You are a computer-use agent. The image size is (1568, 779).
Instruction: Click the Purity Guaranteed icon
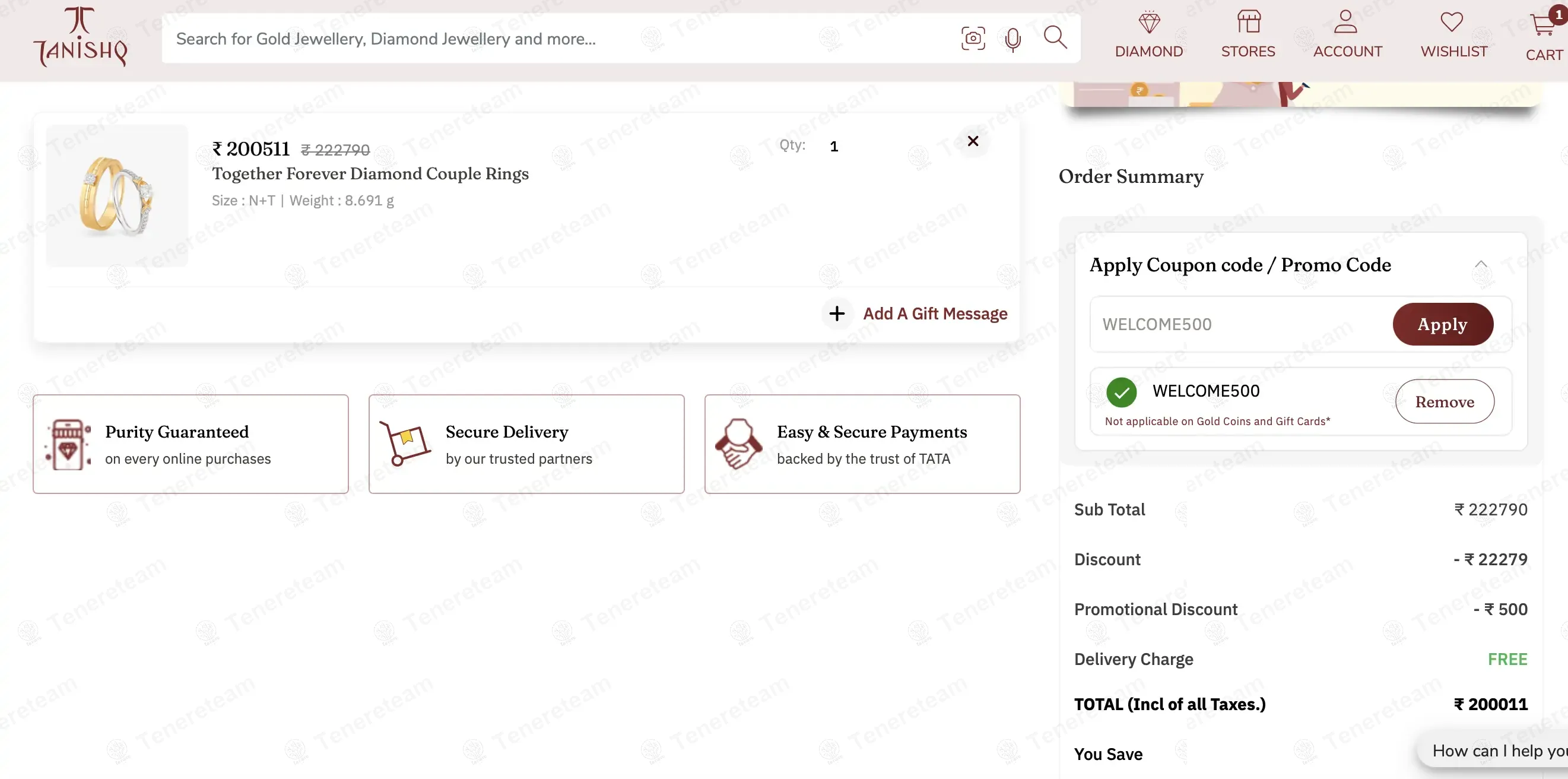coord(68,444)
